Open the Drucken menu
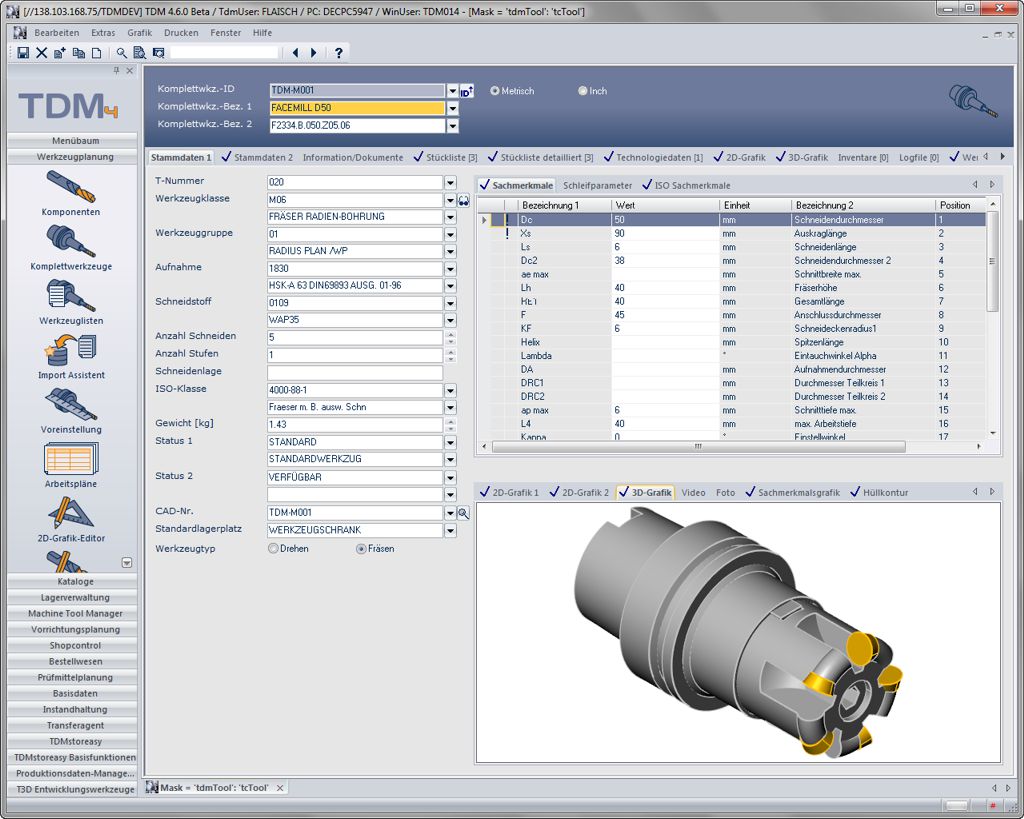The image size is (1024, 819). pos(182,33)
